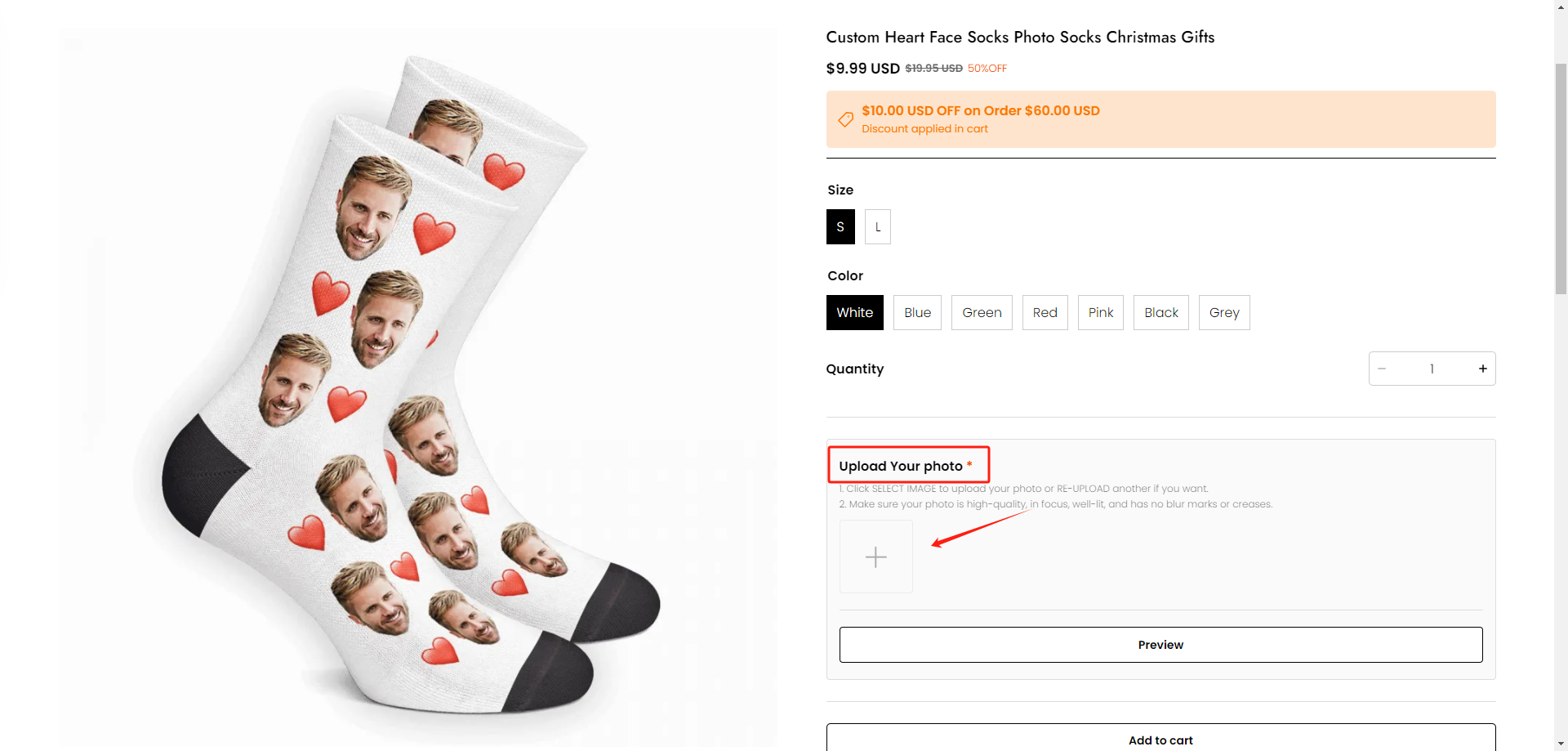Click the page scrollbar down arrow
1568x751 pixels.
[x=1561, y=744]
